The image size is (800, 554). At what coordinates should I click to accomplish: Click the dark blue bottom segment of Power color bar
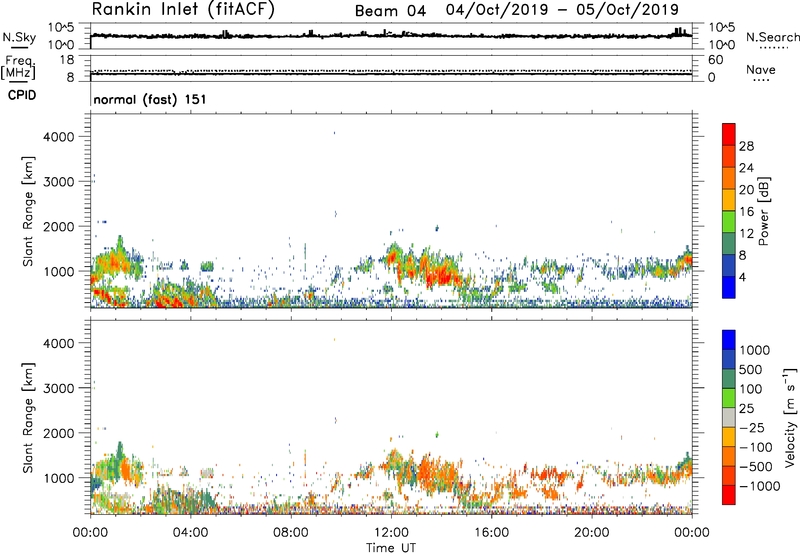[729, 287]
